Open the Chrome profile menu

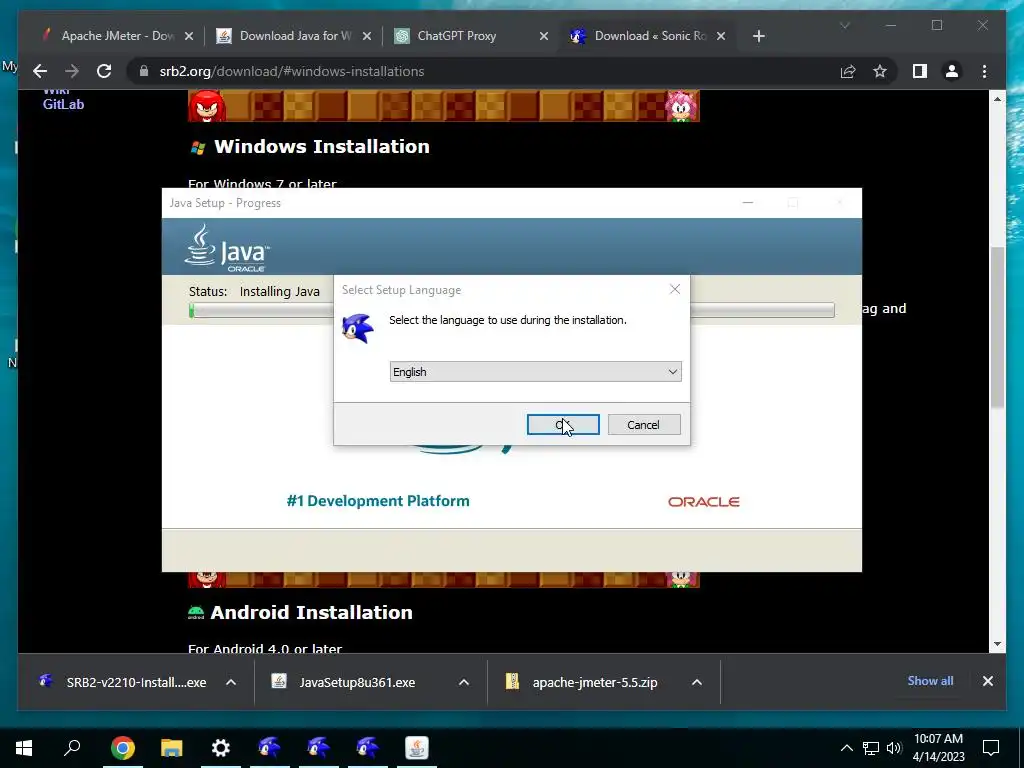click(952, 71)
